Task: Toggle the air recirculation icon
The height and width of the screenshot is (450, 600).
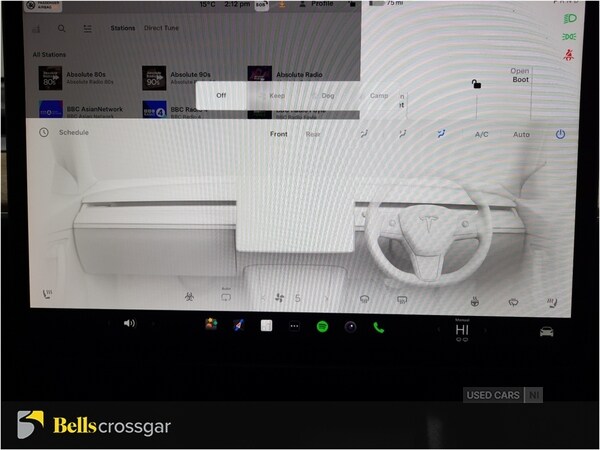Action: pyautogui.click(x=226, y=297)
